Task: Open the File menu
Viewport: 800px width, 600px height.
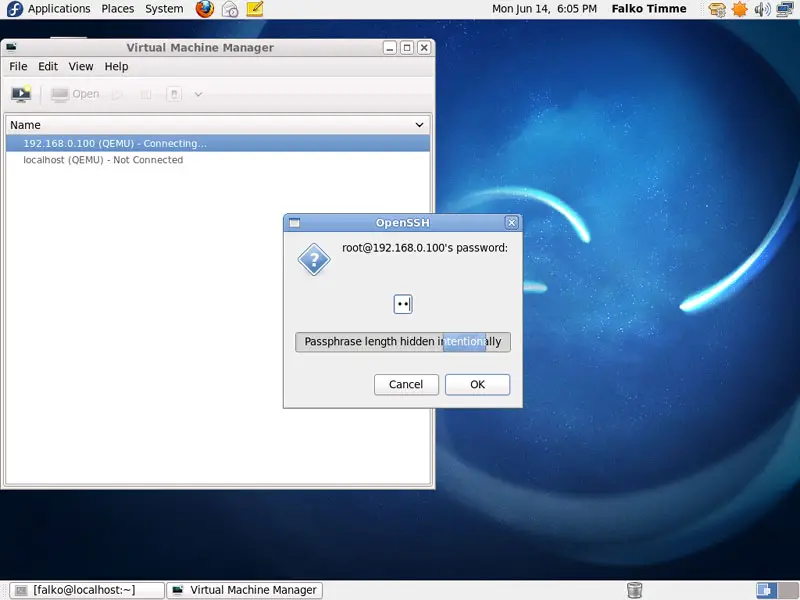Action: pyautogui.click(x=18, y=66)
